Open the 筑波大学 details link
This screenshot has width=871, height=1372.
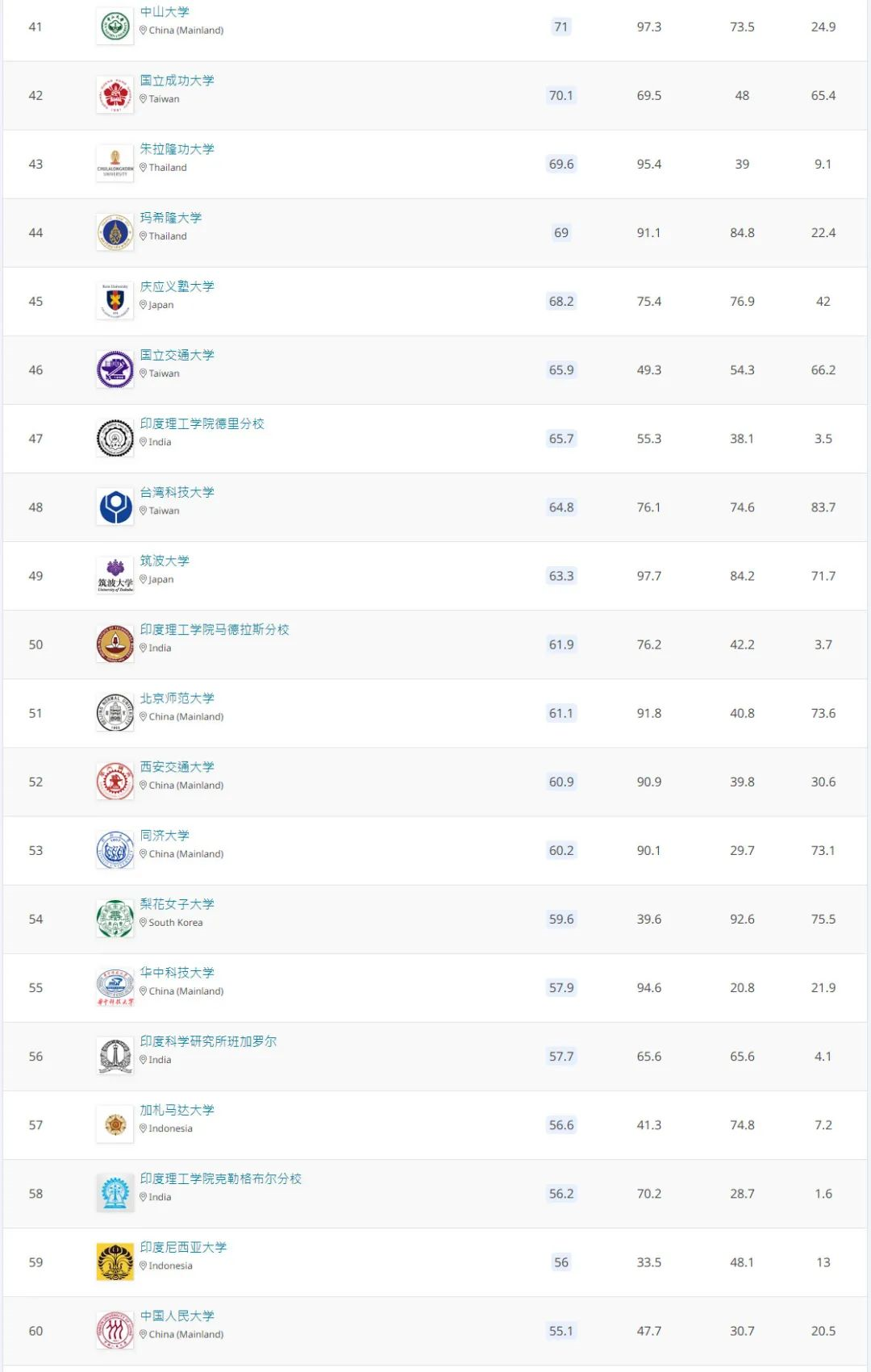(165, 561)
